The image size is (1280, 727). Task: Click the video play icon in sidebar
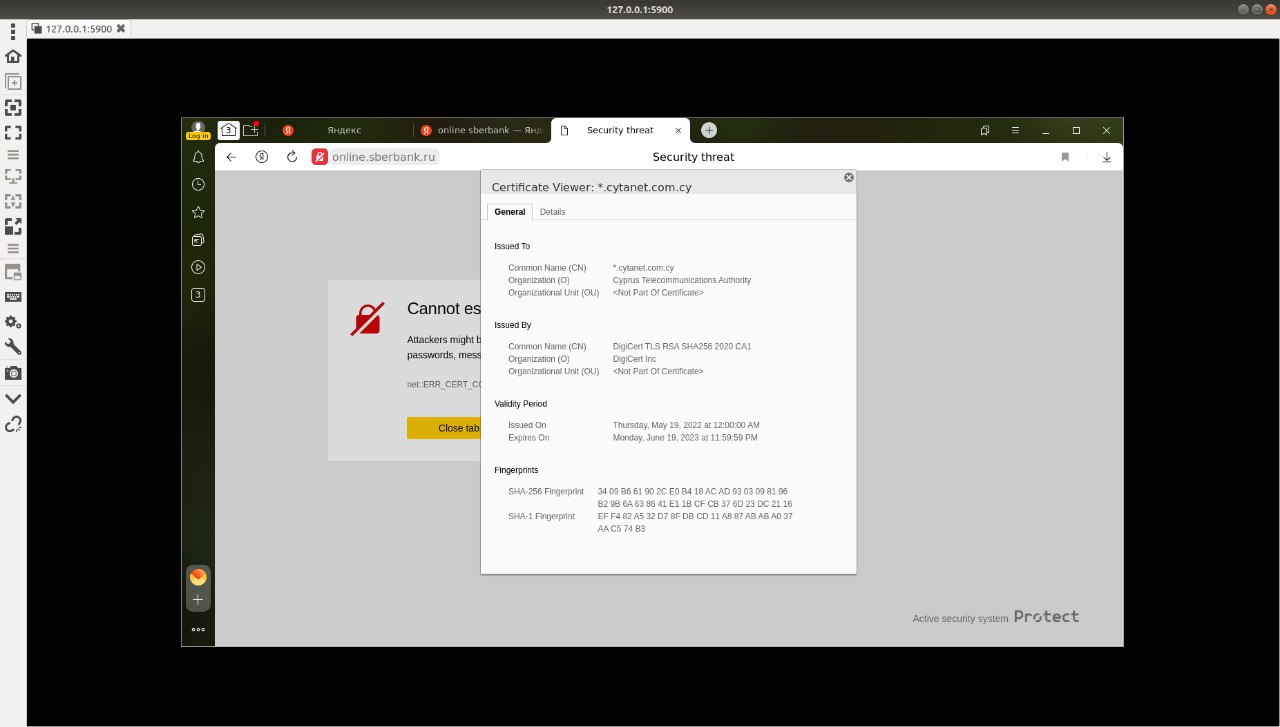click(x=198, y=267)
